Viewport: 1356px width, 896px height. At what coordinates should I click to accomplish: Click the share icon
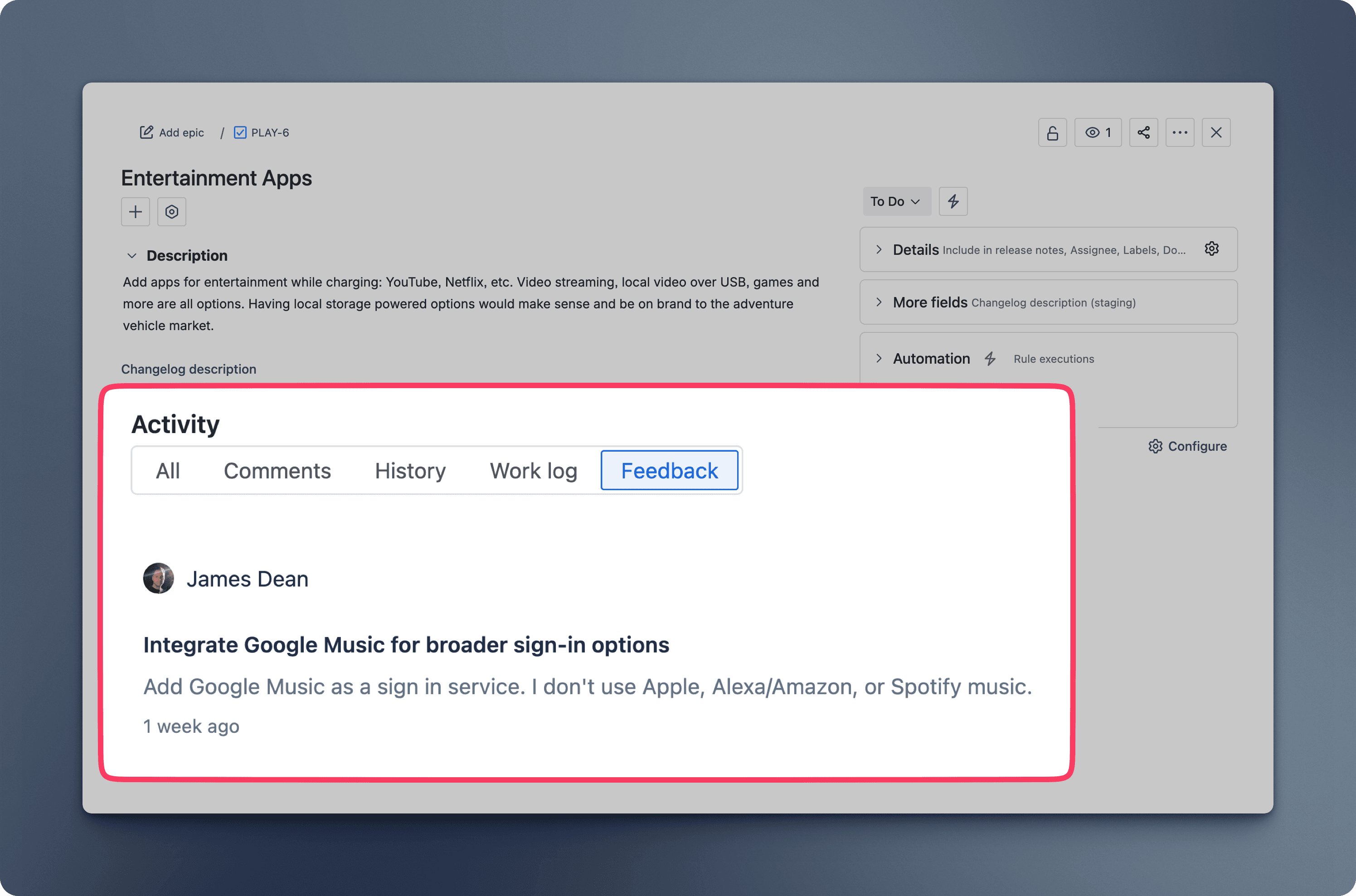(1143, 132)
